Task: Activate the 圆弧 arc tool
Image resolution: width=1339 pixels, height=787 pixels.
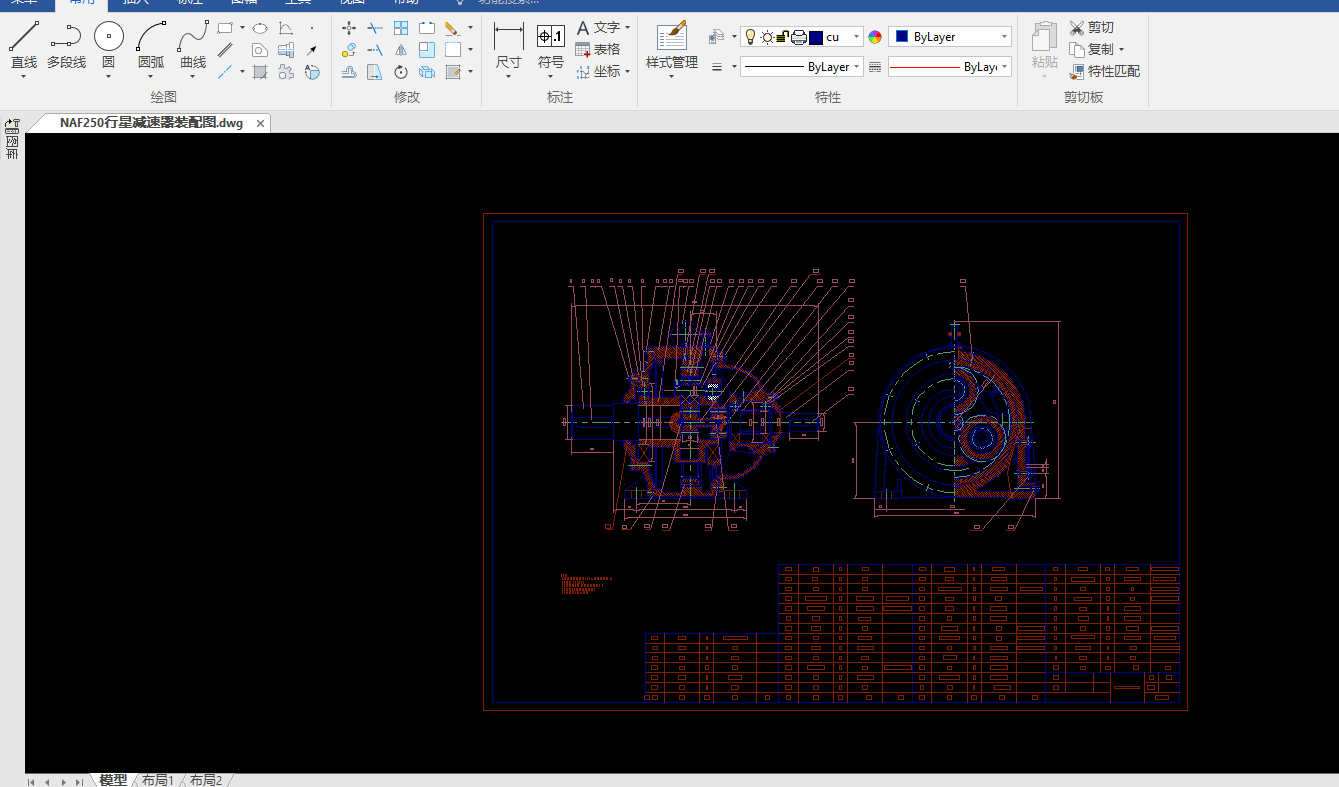Action: [x=151, y=38]
